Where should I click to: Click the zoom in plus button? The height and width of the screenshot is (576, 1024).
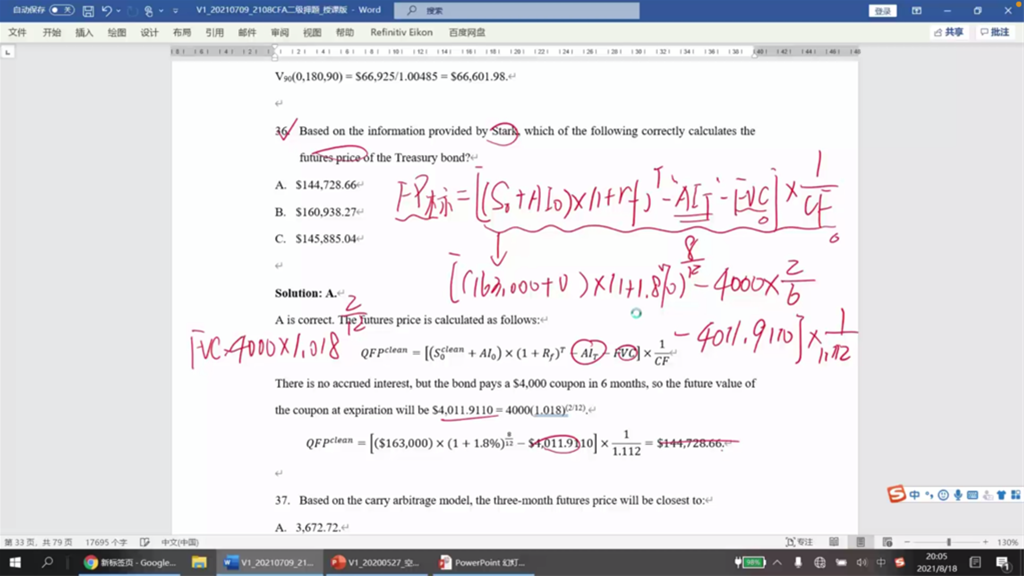[985, 542]
